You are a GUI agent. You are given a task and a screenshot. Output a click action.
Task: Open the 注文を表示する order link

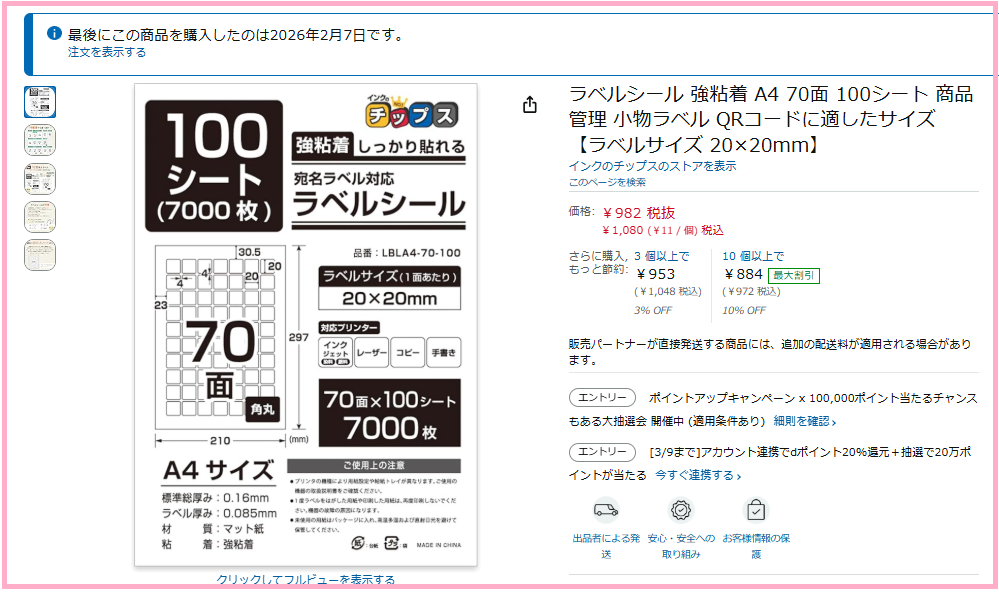[107, 52]
